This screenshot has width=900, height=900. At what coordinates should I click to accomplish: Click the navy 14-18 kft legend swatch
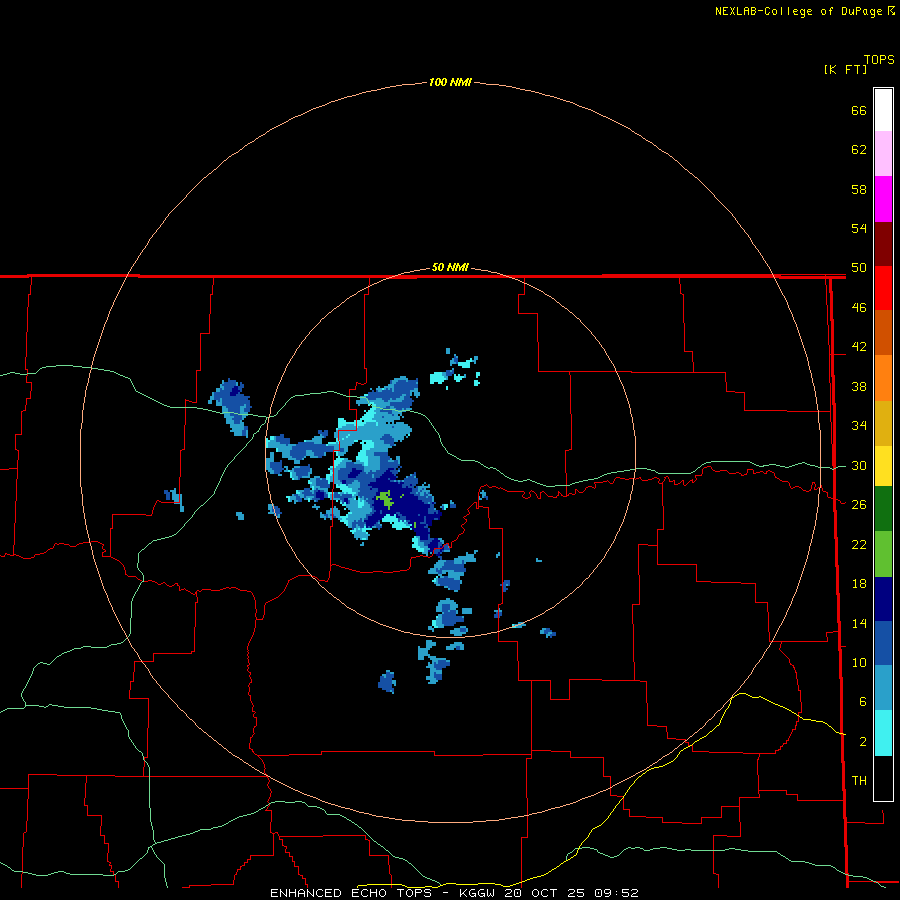point(883,599)
